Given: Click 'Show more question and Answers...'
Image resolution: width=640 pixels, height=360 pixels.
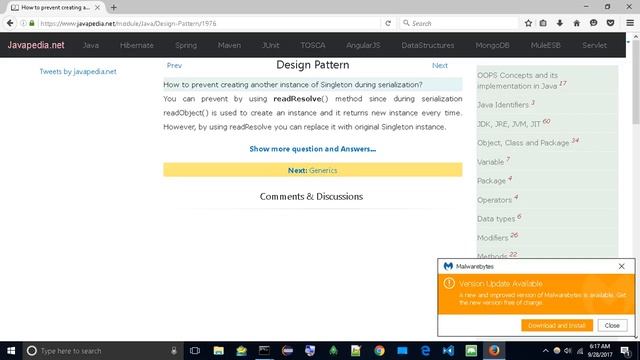Looking at the screenshot, I should [x=313, y=149].
